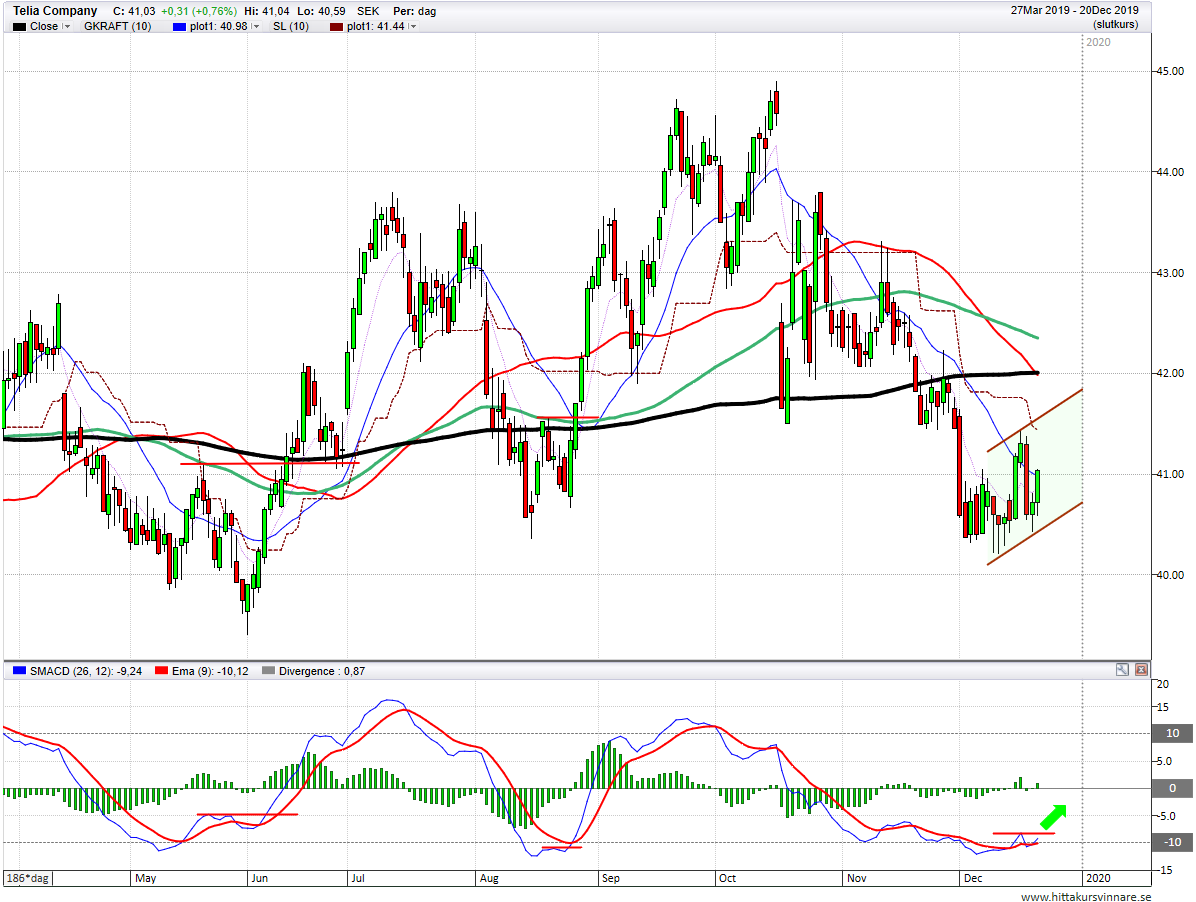Screen dimensions: 1196x902
Task: Click the Per: dag period label
Action: pyautogui.click(x=415, y=11)
